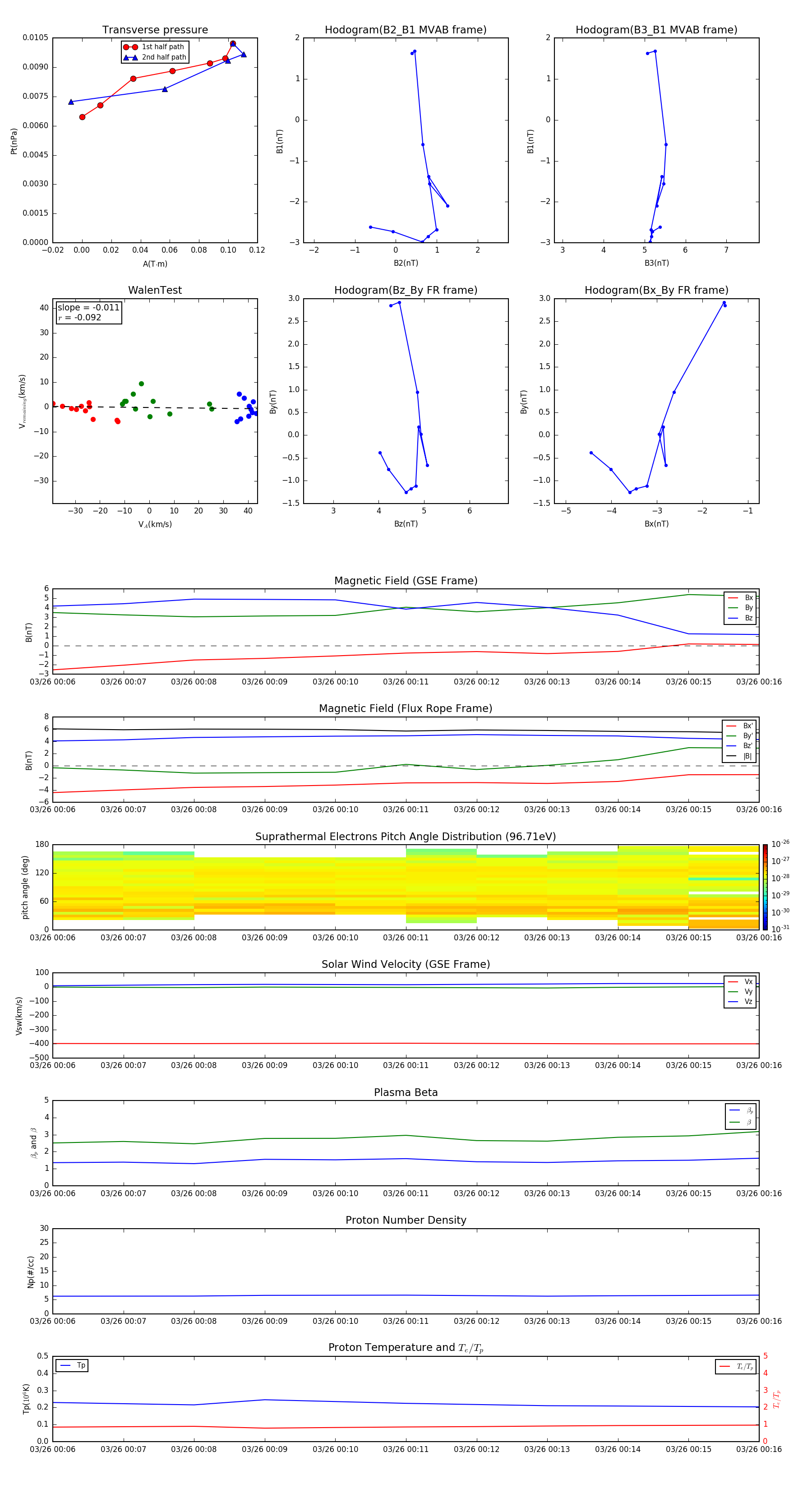Click the Vx legend entry in velocity plot
The height and width of the screenshot is (1489, 812).
(740, 981)
